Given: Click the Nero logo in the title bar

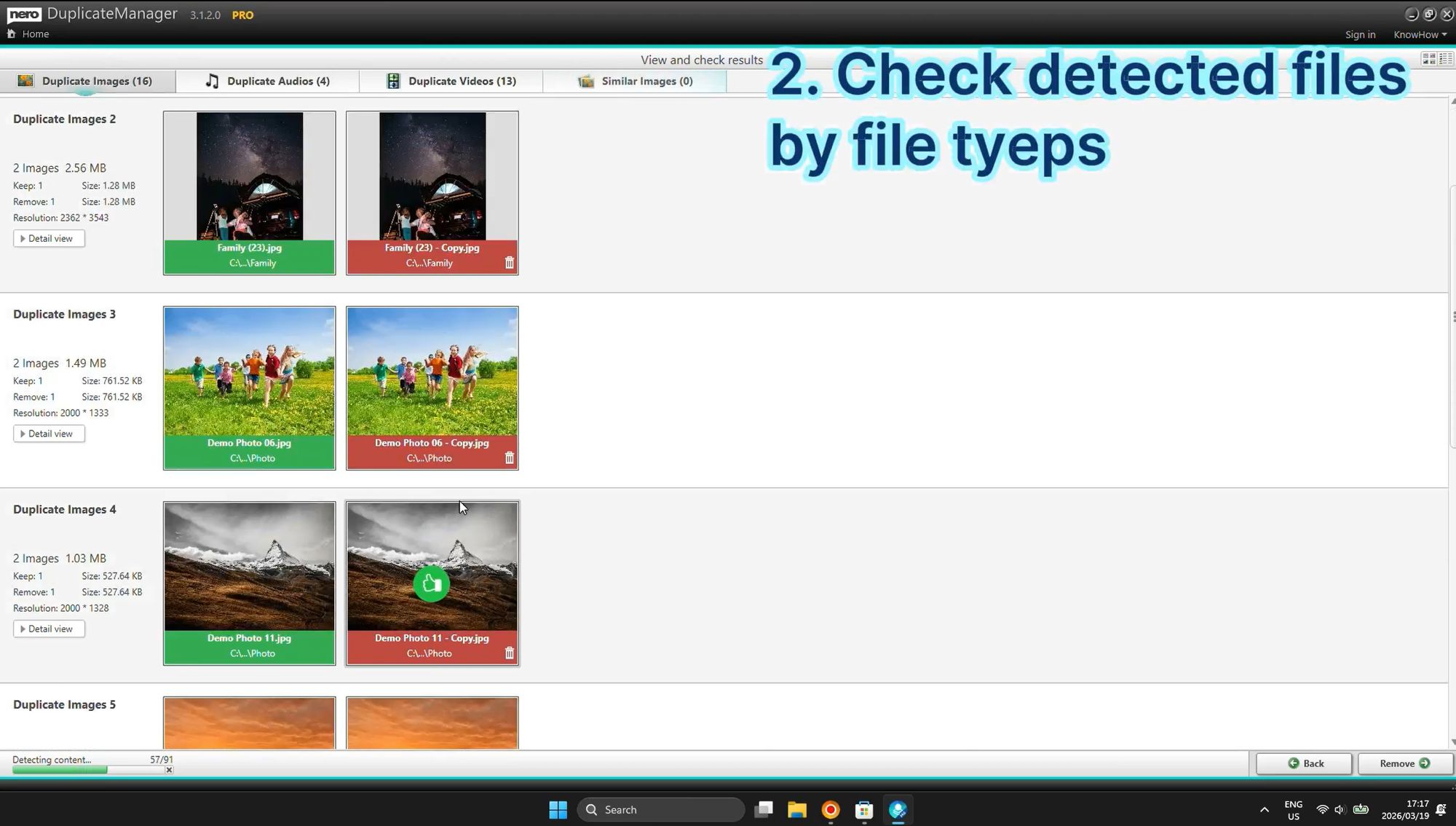Looking at the screenshot, I should pyautogui.click(x=24, y=13).
